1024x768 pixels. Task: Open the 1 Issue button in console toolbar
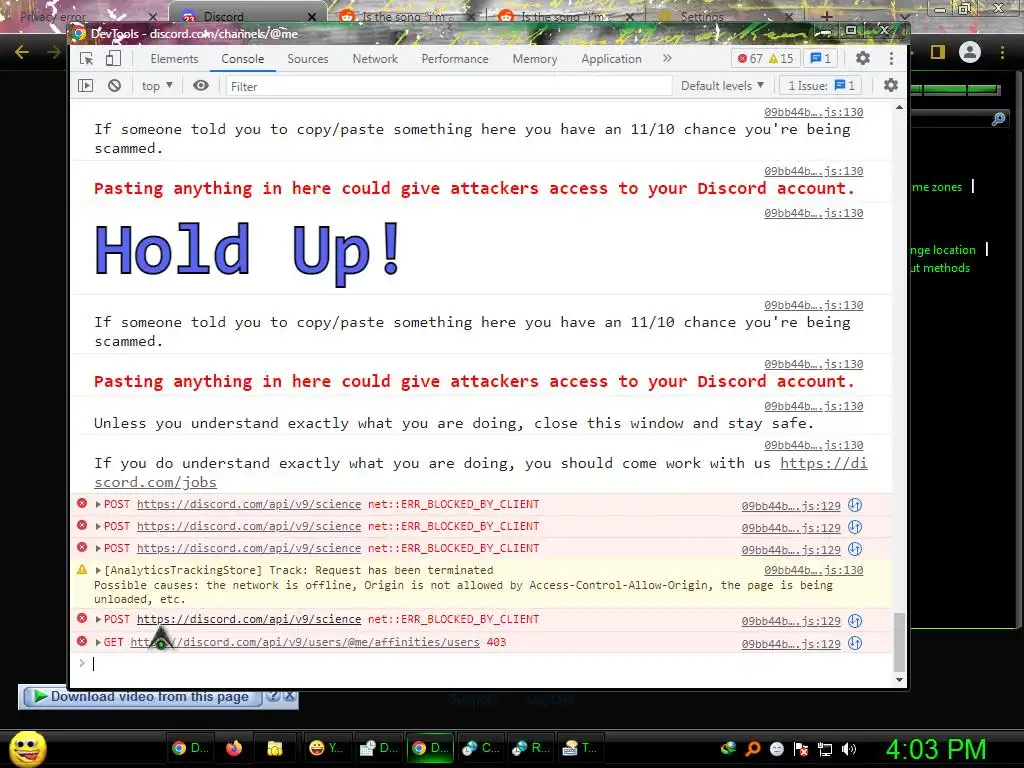821,86
